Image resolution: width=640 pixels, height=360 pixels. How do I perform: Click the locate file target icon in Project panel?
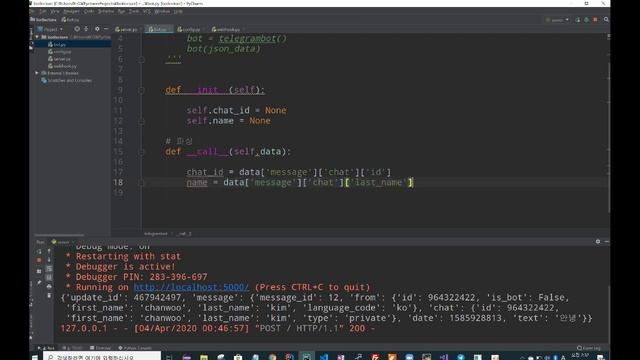77,29
